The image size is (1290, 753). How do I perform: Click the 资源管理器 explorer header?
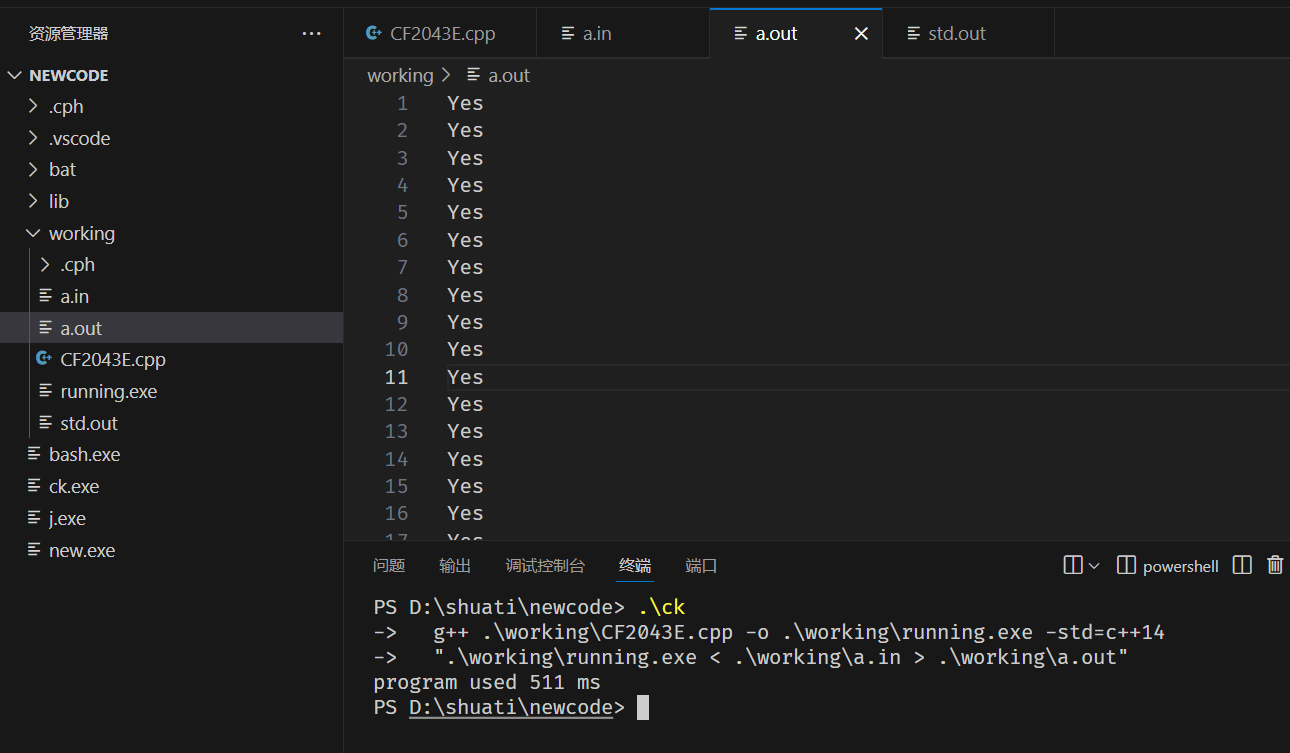point(68,34)
